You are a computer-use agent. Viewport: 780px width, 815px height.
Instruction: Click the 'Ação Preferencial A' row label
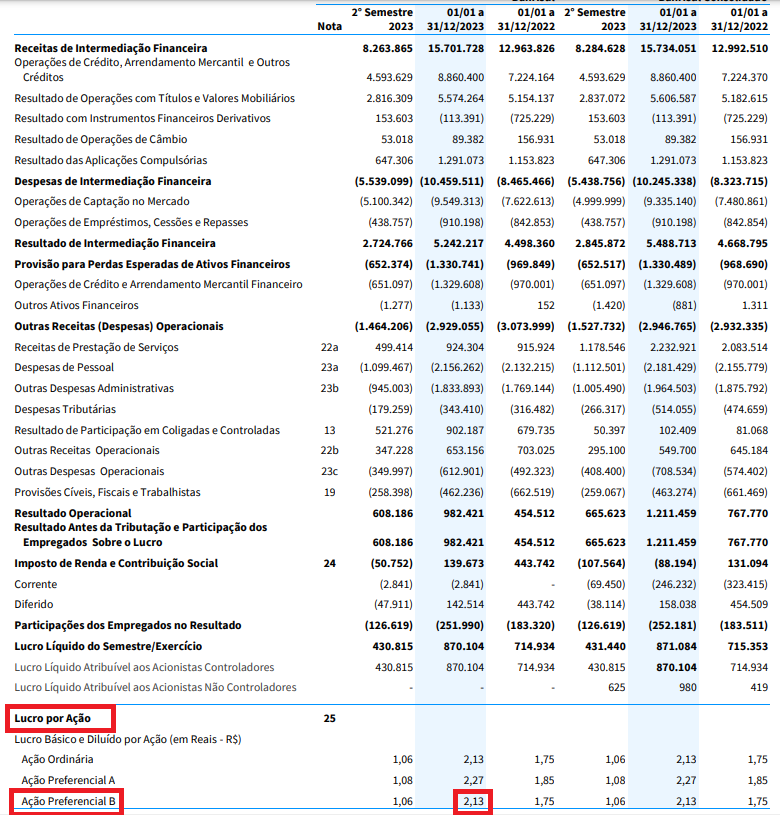click(x=68, y=781)
